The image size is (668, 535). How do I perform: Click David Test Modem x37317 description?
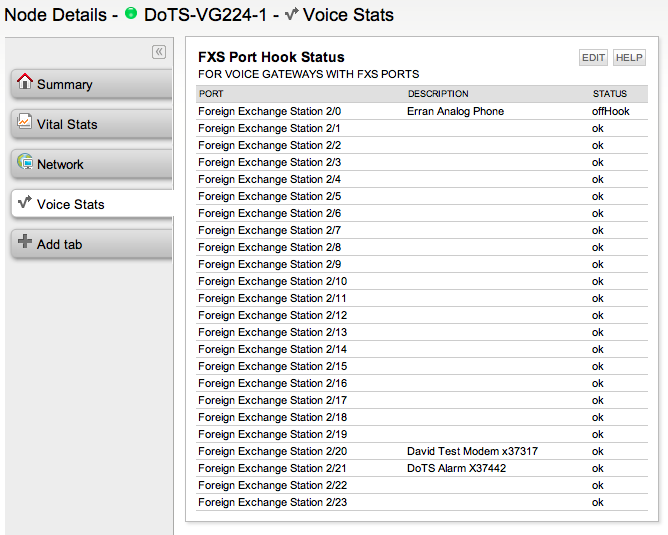[472, 452]
